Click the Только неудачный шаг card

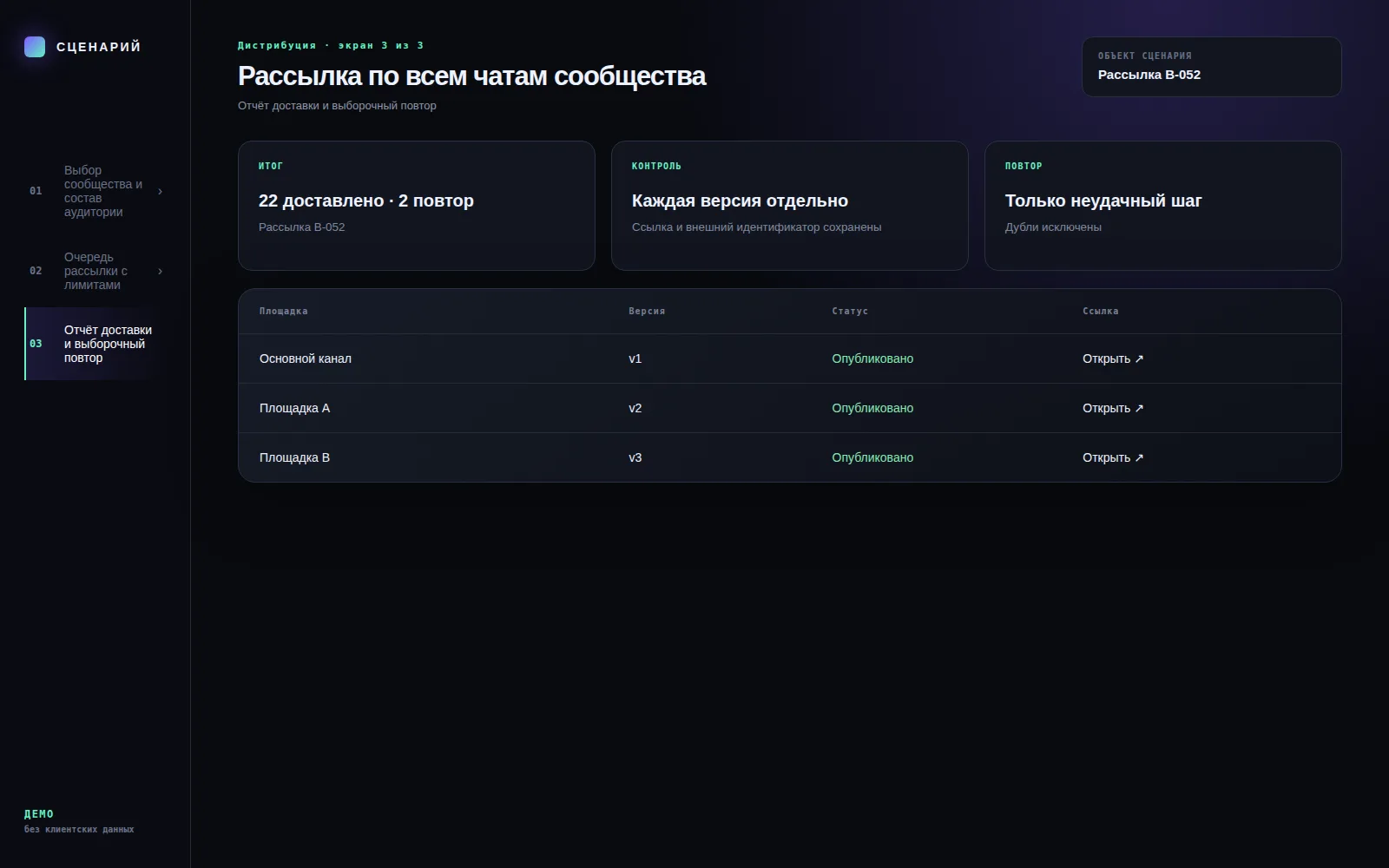1163,206
